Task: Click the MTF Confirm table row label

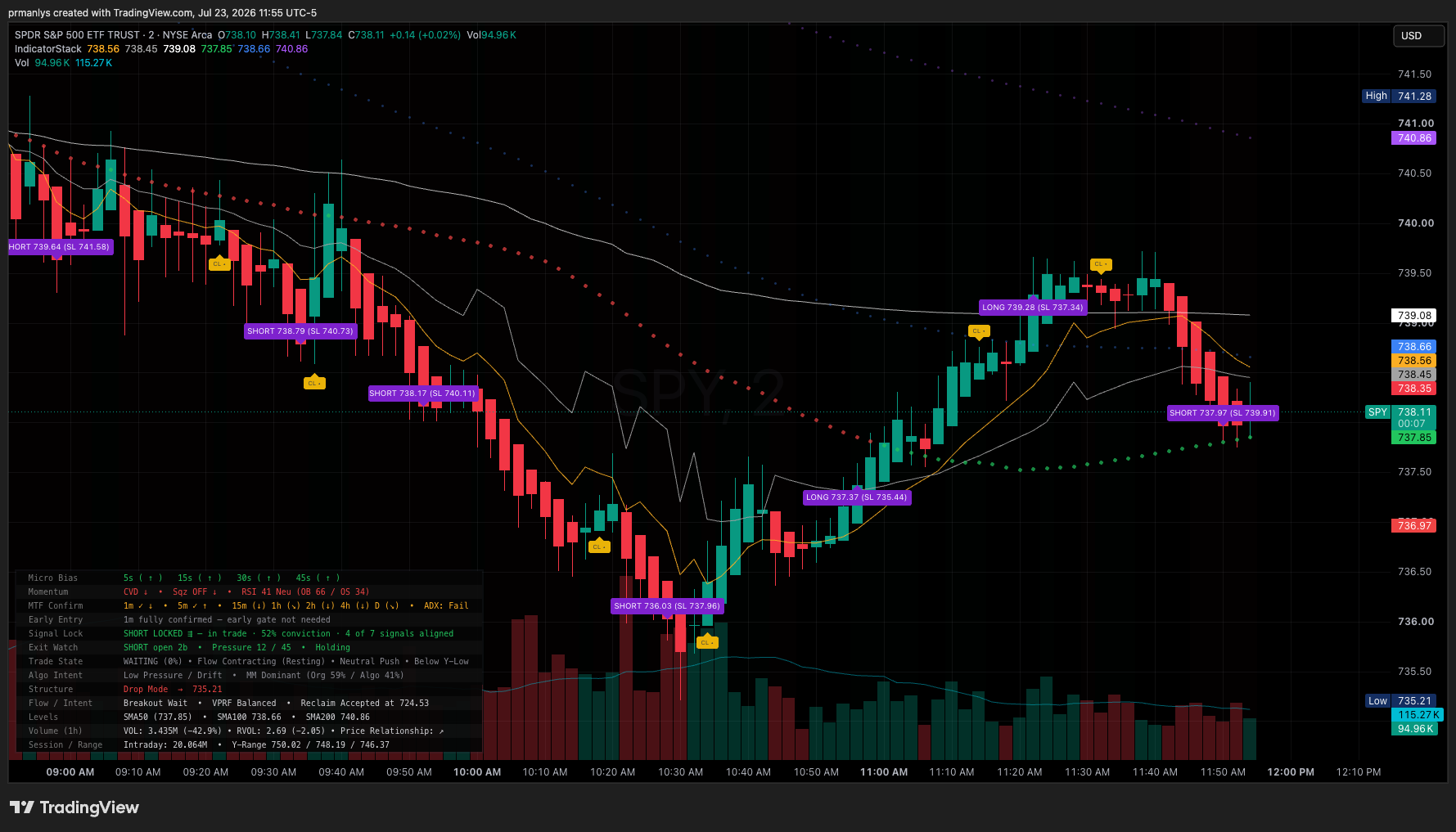Action: pos(56,606)
